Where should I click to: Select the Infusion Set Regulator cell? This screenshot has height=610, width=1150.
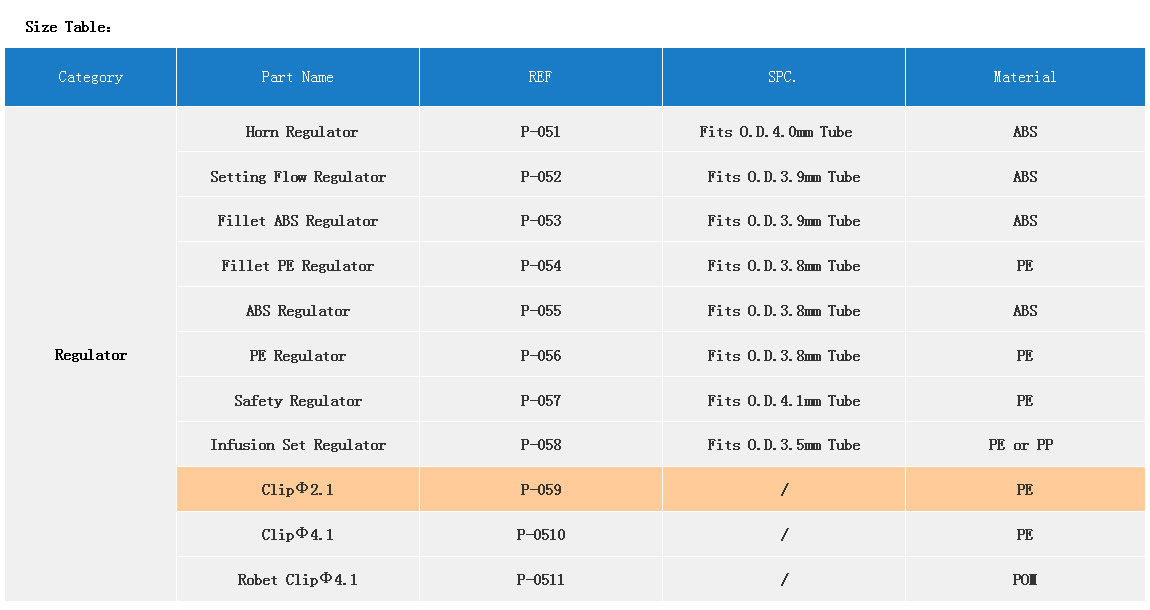coord(298,445)
